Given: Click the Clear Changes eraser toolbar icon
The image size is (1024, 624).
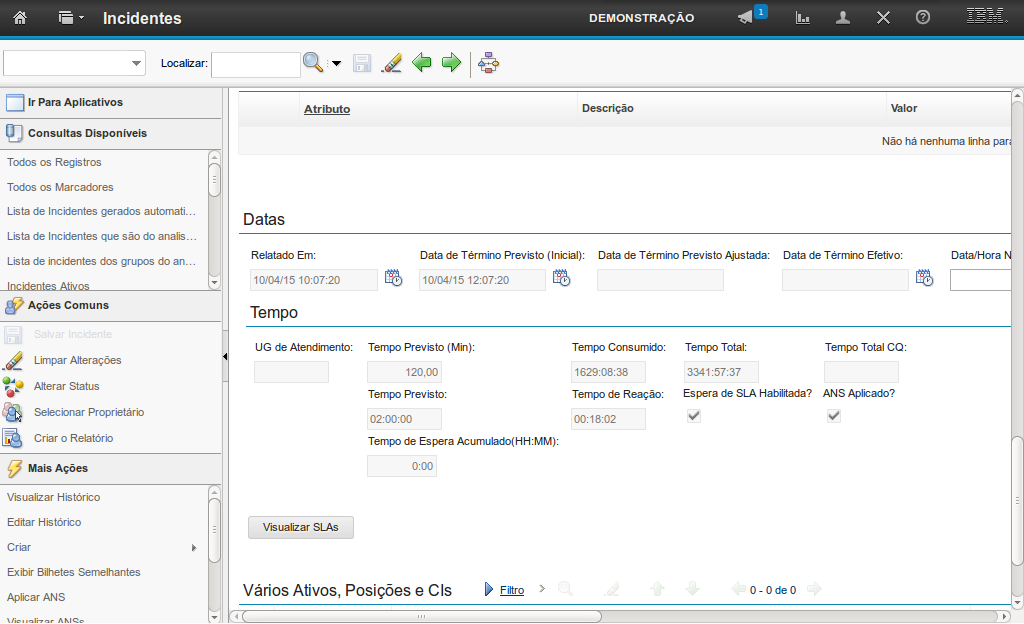Looking at the screenshot, I should pos(392,63).
